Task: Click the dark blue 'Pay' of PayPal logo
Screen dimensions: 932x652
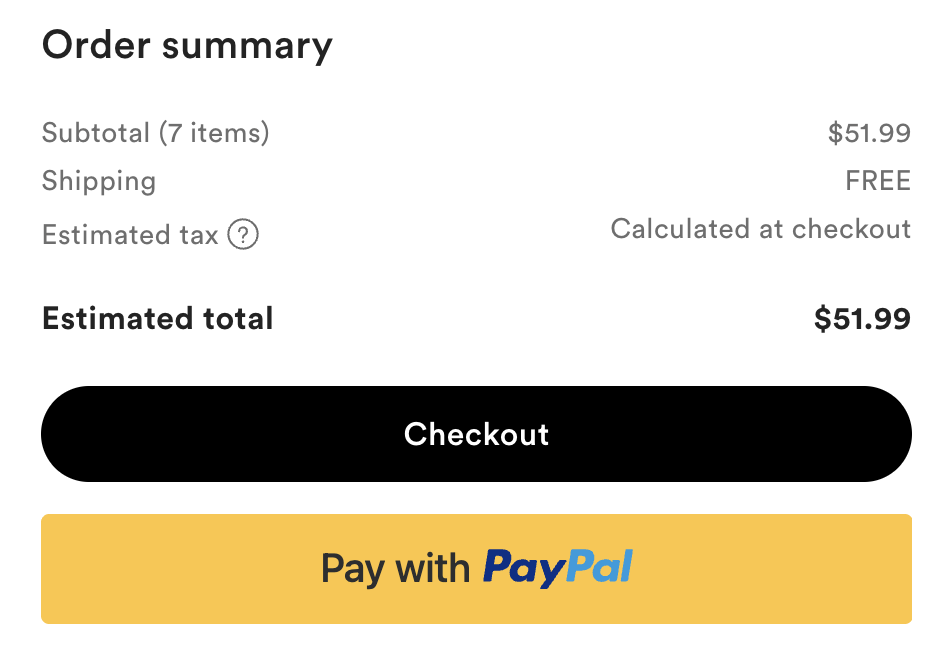Action: pyautogui.click(x=524, y=568)
